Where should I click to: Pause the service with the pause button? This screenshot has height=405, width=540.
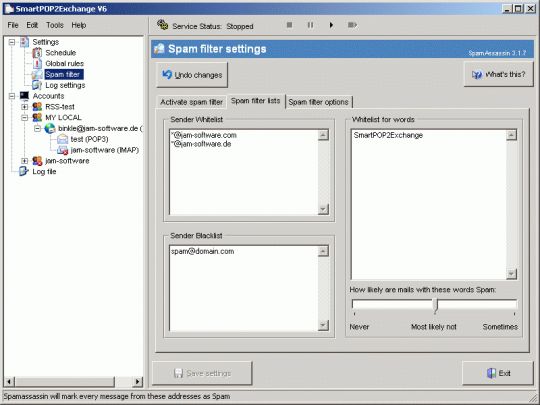tap(310, 25)
